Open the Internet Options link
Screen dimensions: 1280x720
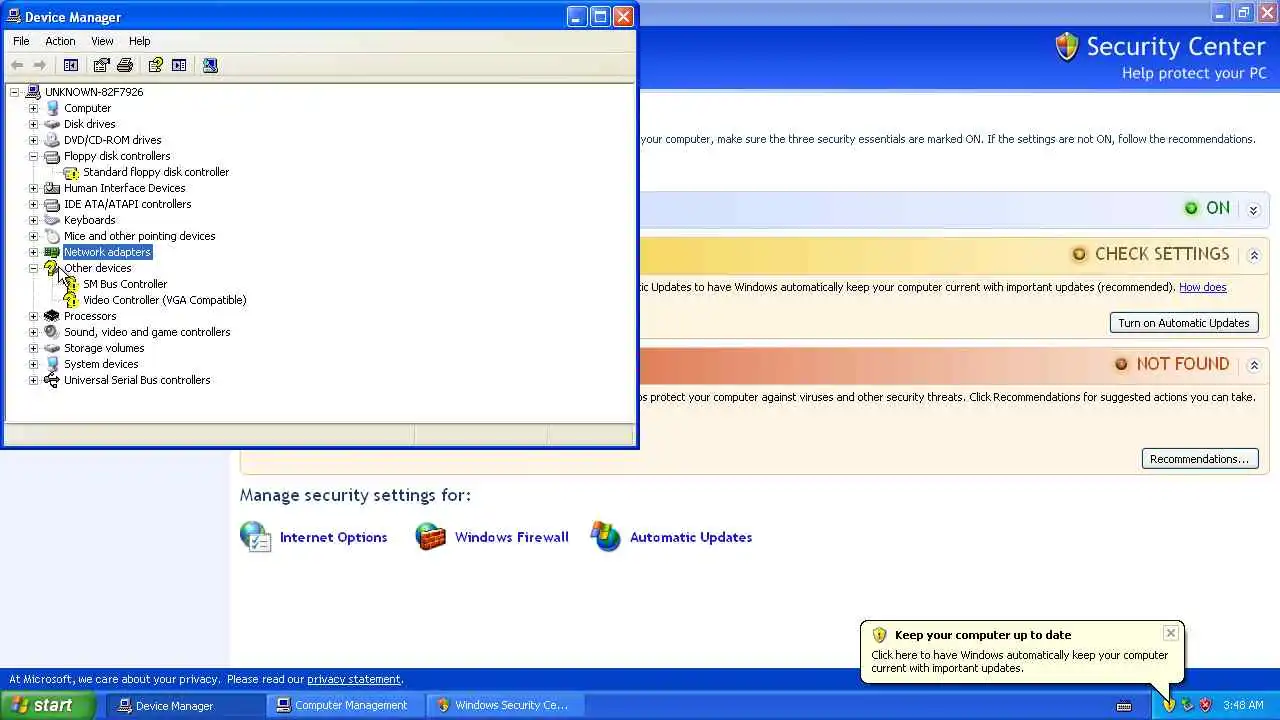point(333,537)
